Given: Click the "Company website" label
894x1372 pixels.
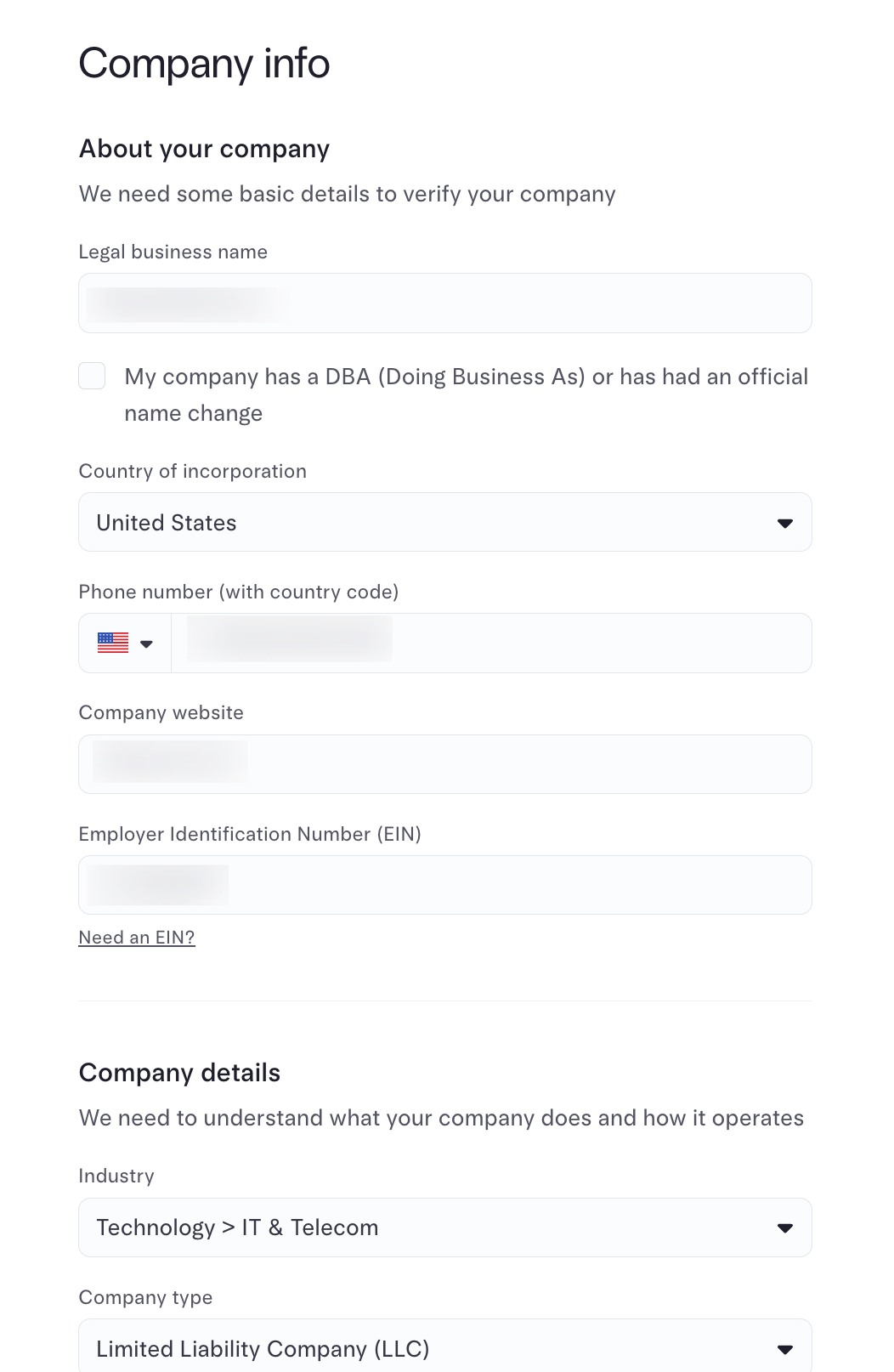Looking at the screenshot, I should click(161, 712).
